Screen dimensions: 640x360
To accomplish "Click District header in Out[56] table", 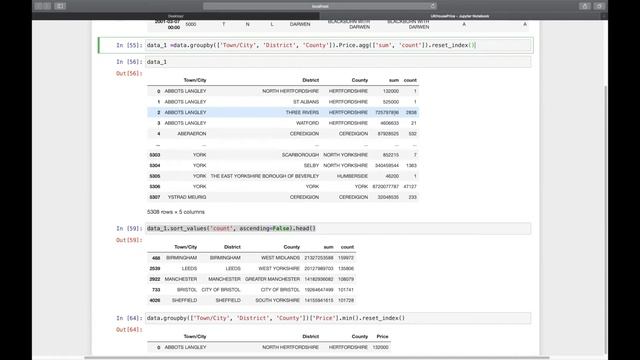I will [311, 80].
